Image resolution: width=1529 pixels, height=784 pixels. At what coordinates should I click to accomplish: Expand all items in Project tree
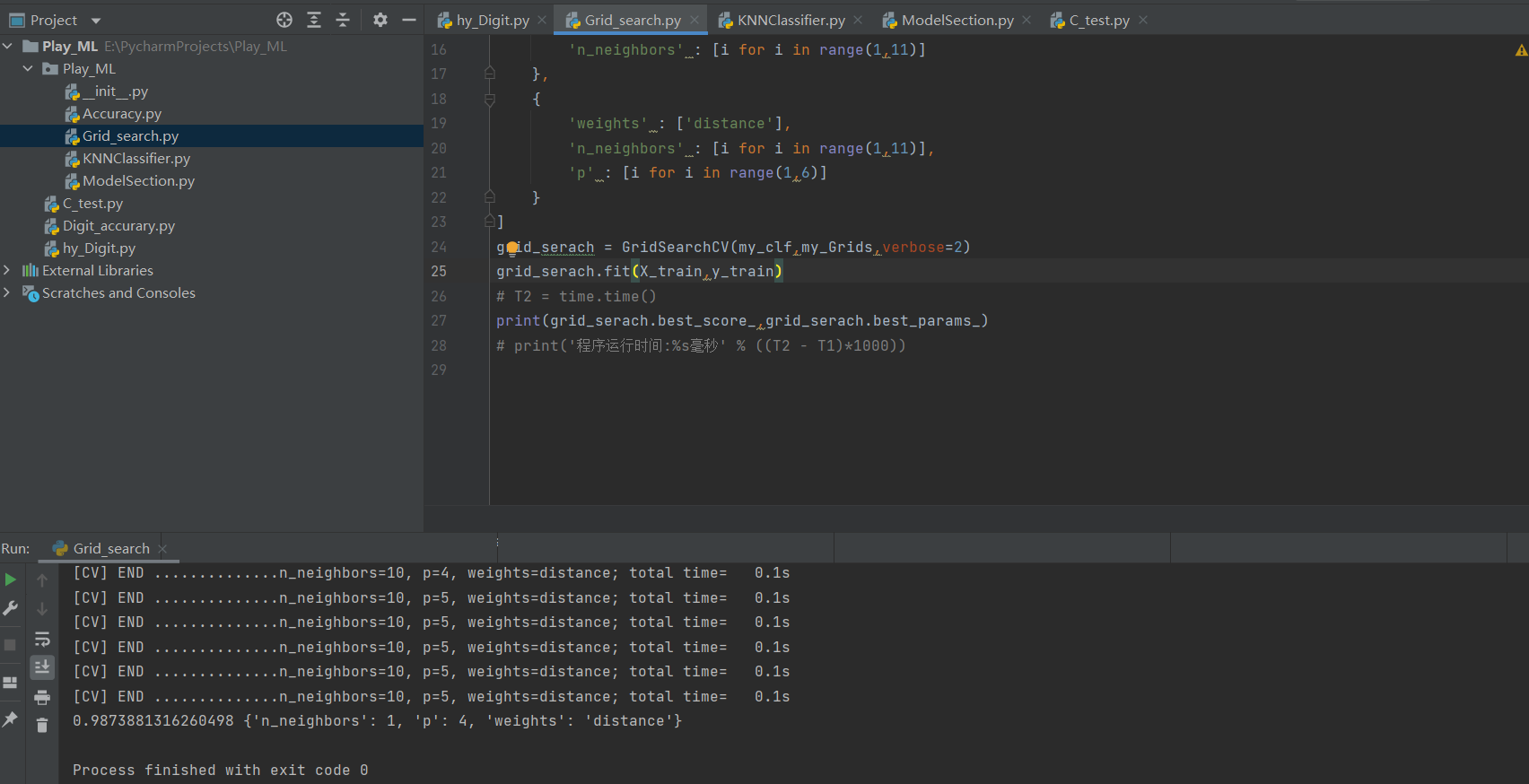(x=314, y=20)
